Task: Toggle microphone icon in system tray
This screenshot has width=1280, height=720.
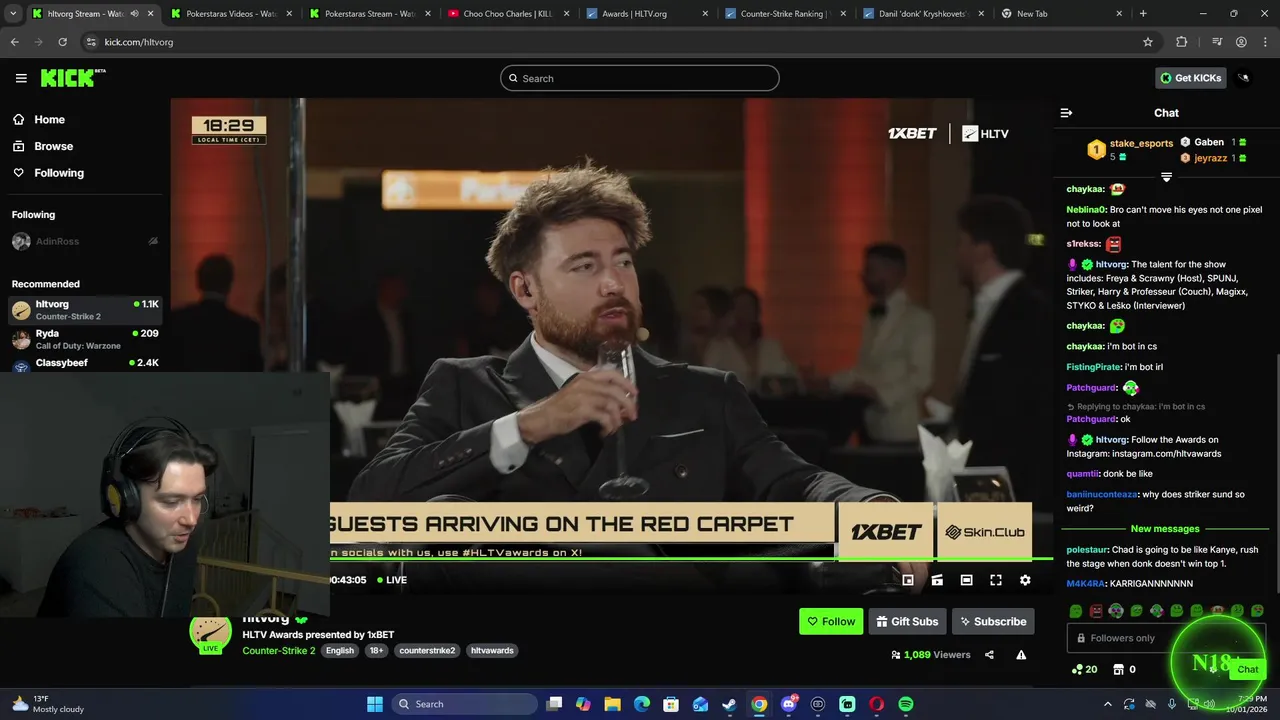Action: click(1172, 704)
